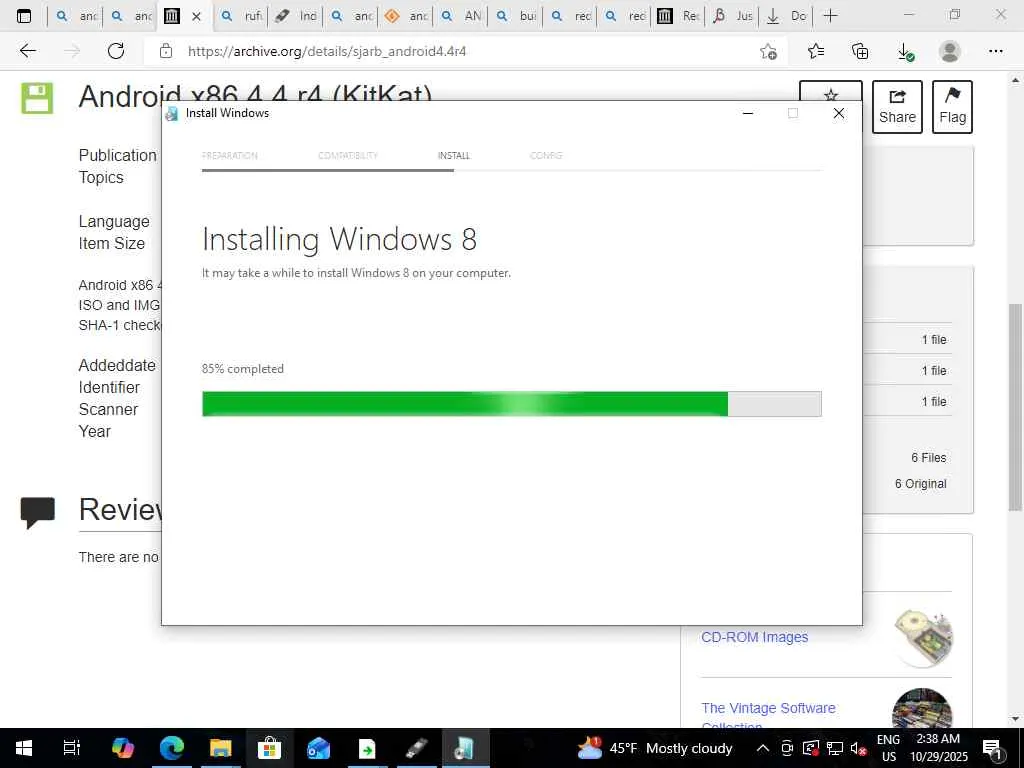1024x768 pixels.
Task: Favorite this archive item with the star
Action: click(x=831, y=95)
